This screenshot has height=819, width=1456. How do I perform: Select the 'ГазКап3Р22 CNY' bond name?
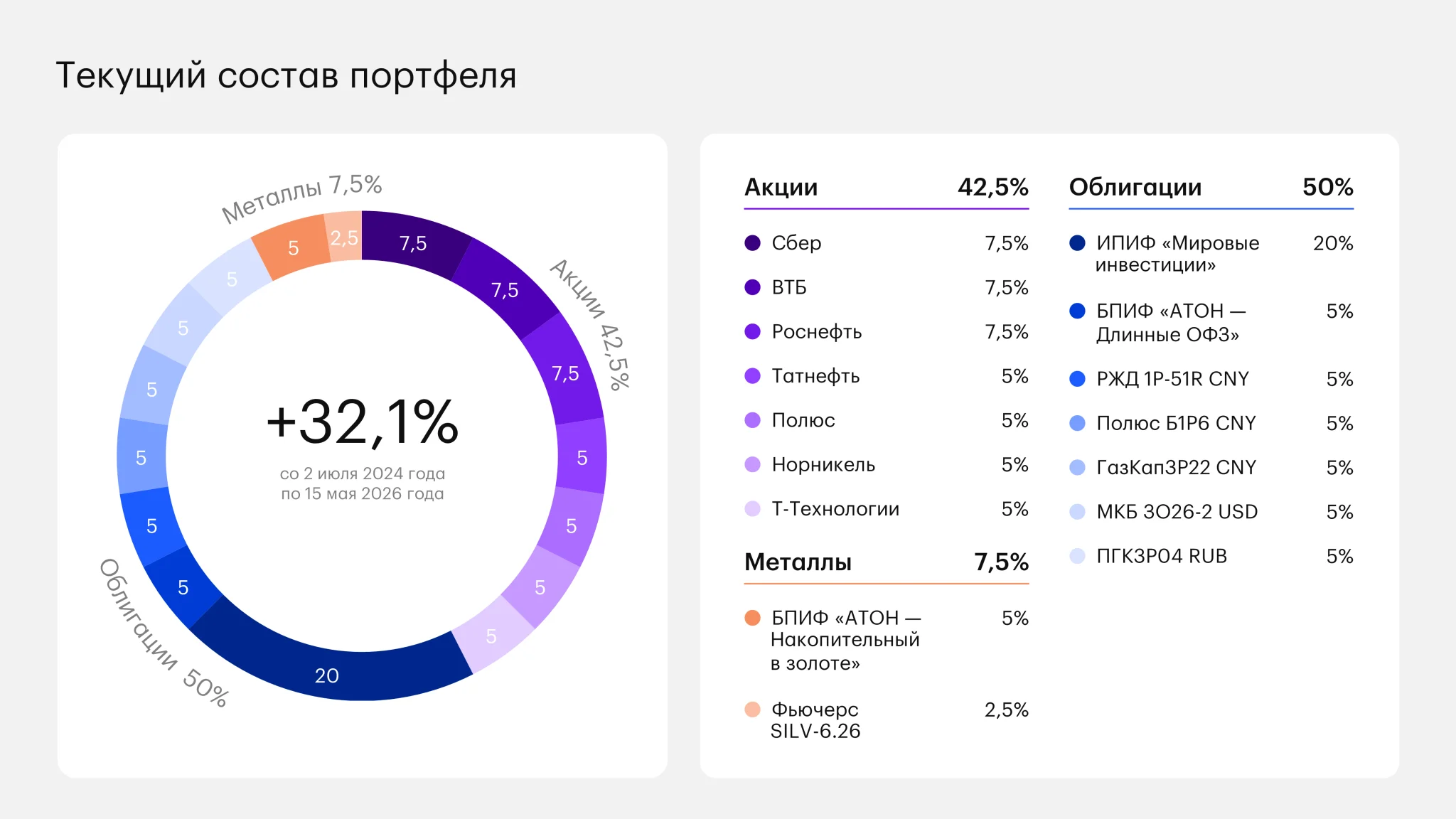click(x=1177, y=467)
